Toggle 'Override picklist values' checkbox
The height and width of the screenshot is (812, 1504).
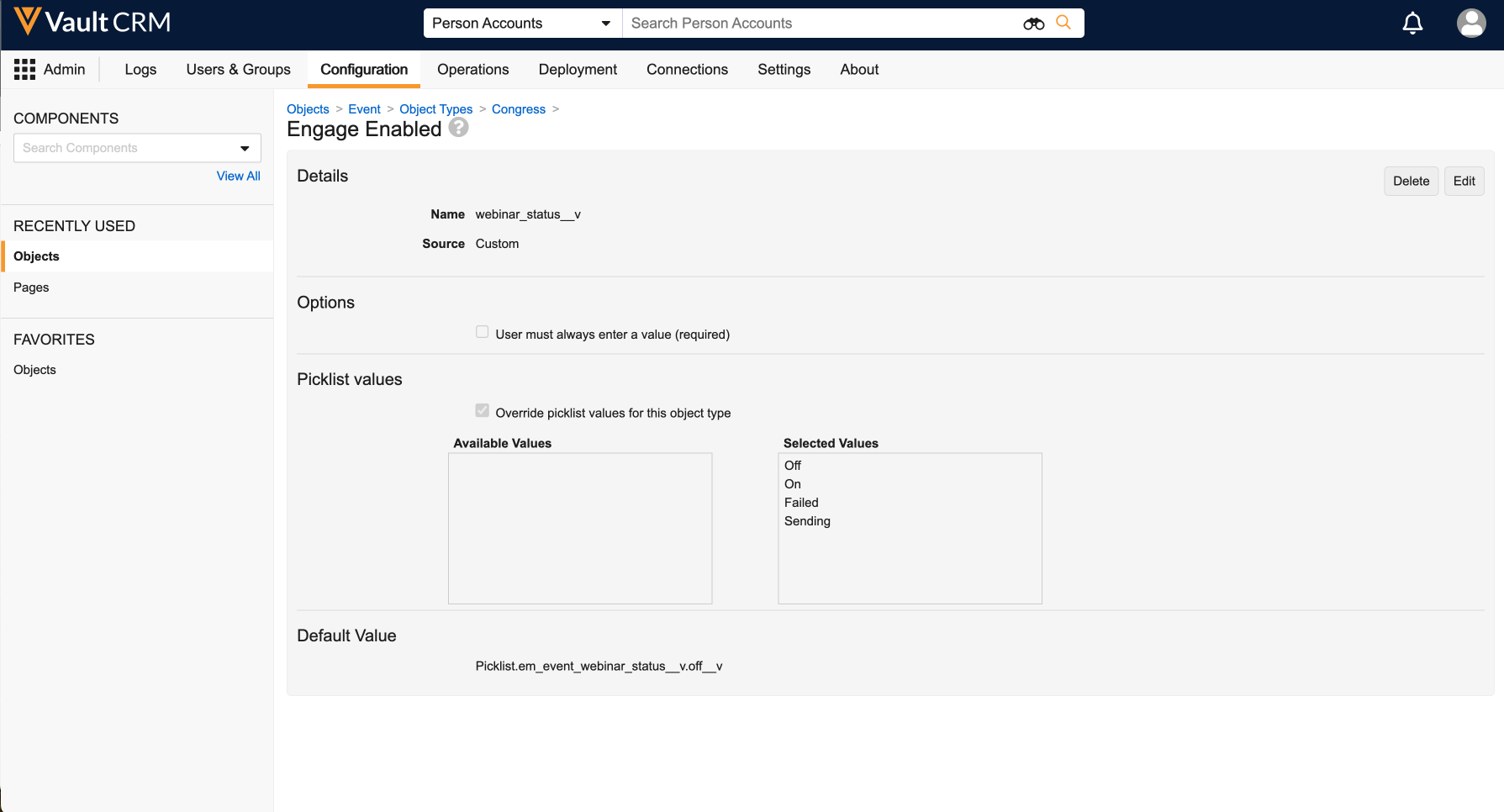483,411
